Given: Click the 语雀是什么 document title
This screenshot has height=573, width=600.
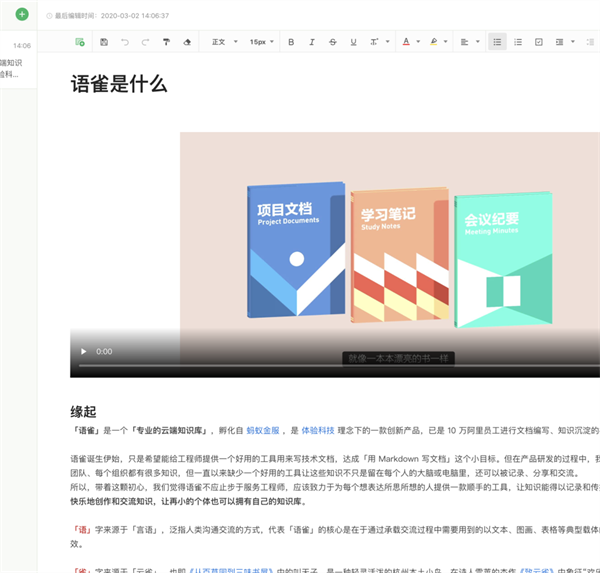Looking at the screenshot, I should [x=119, y=84].
